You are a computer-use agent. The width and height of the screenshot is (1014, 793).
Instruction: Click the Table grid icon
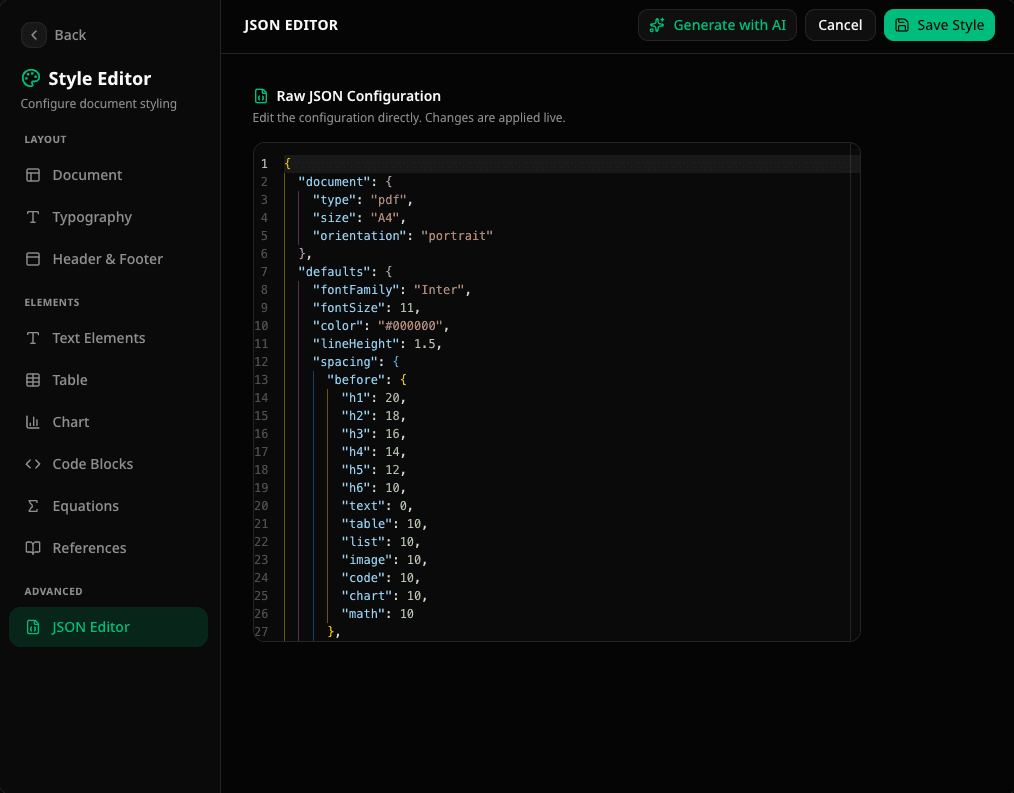click(33, 380)
